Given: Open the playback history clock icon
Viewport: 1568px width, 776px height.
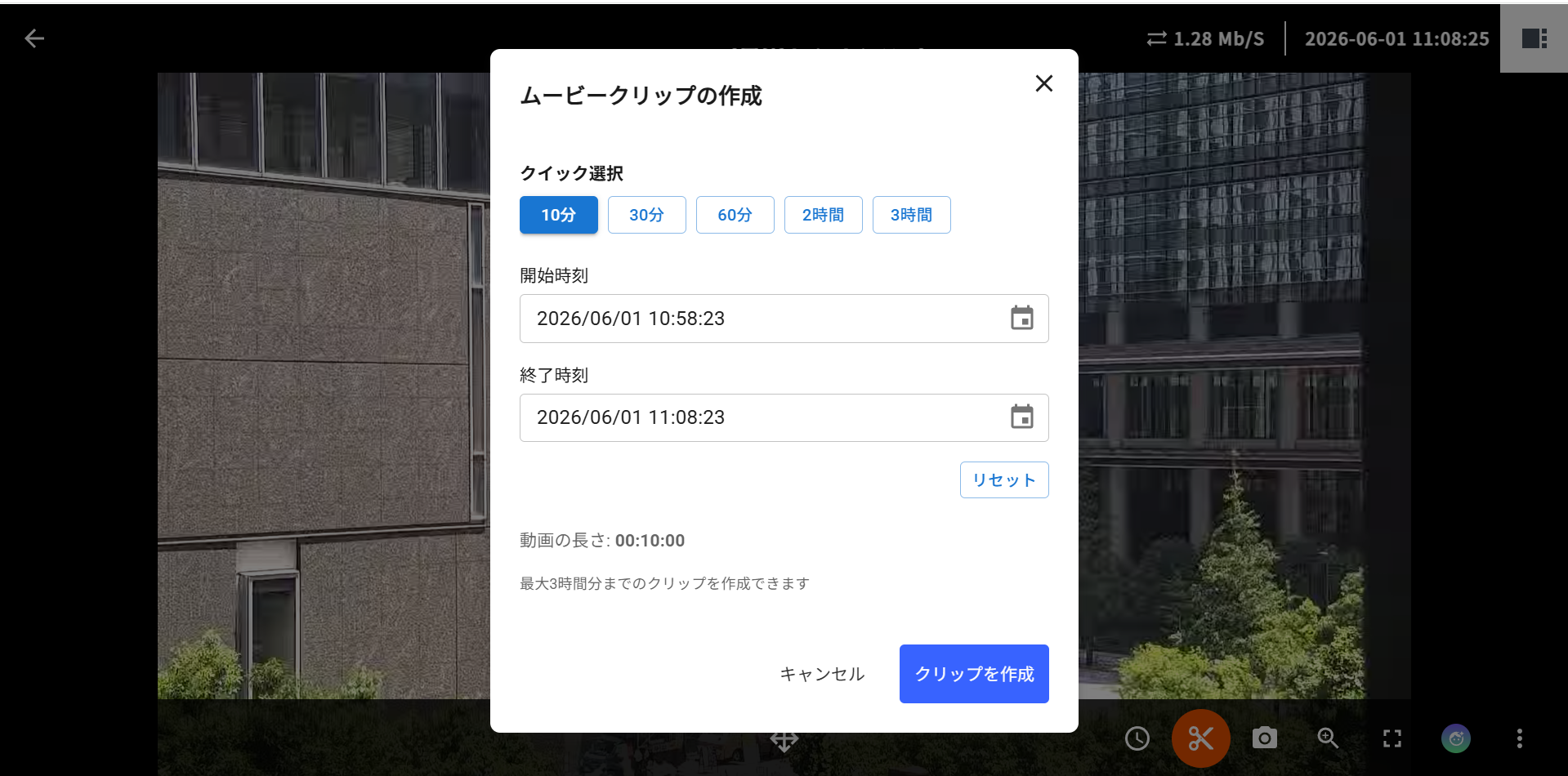Looking at the screenshot, I should (x=1137, y=738).
